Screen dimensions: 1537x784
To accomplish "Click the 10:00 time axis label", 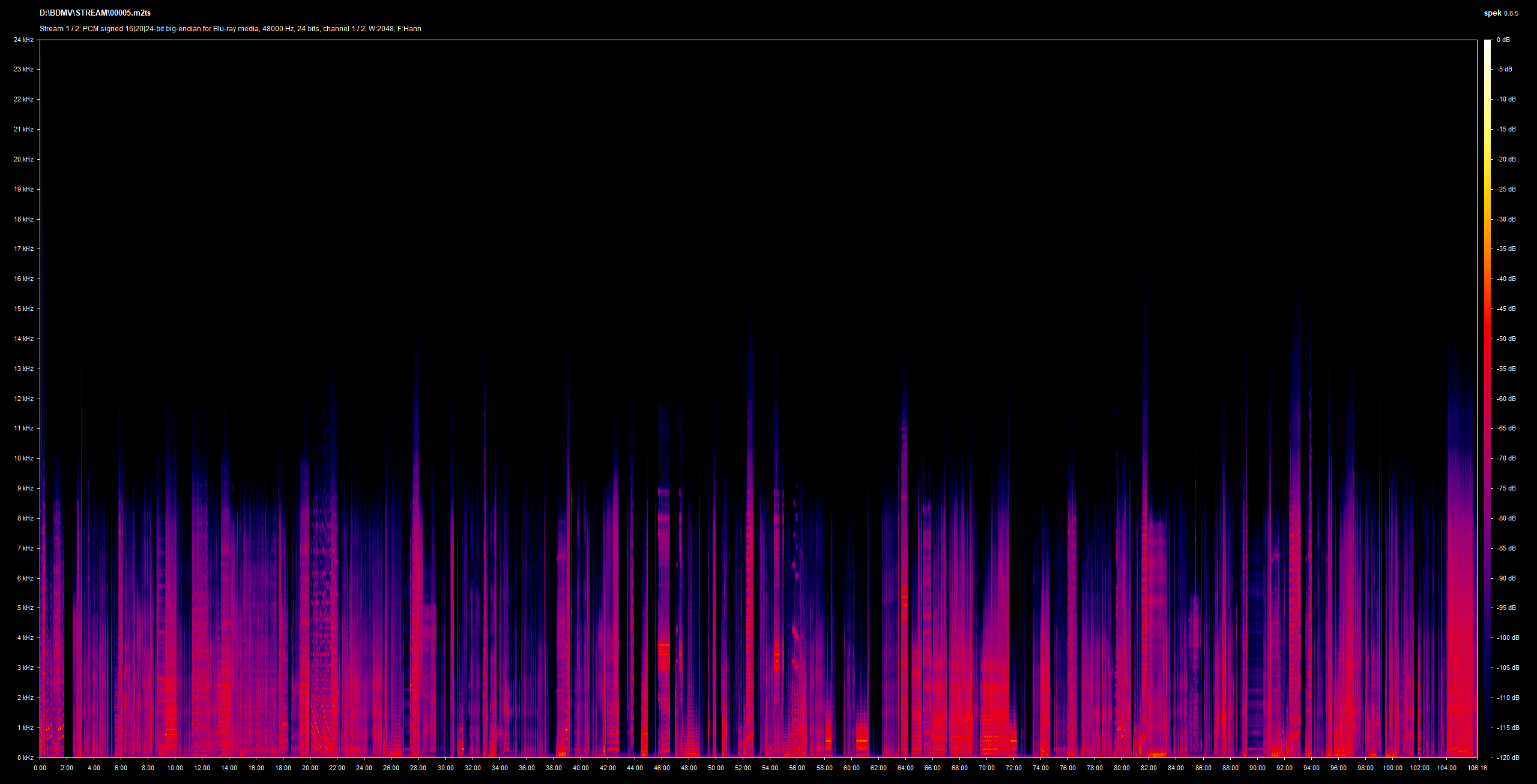I will 175,768.
